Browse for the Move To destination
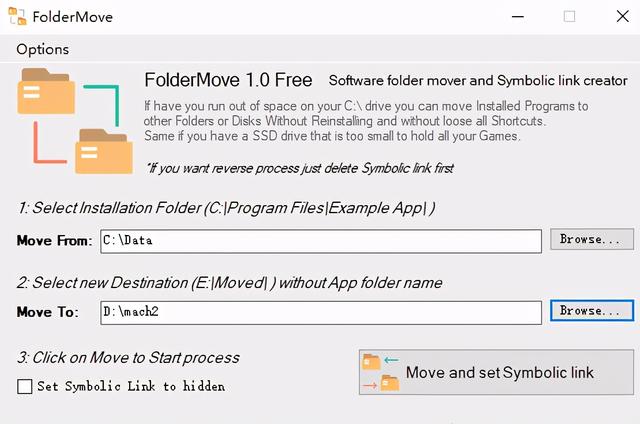 coord(591,311)
